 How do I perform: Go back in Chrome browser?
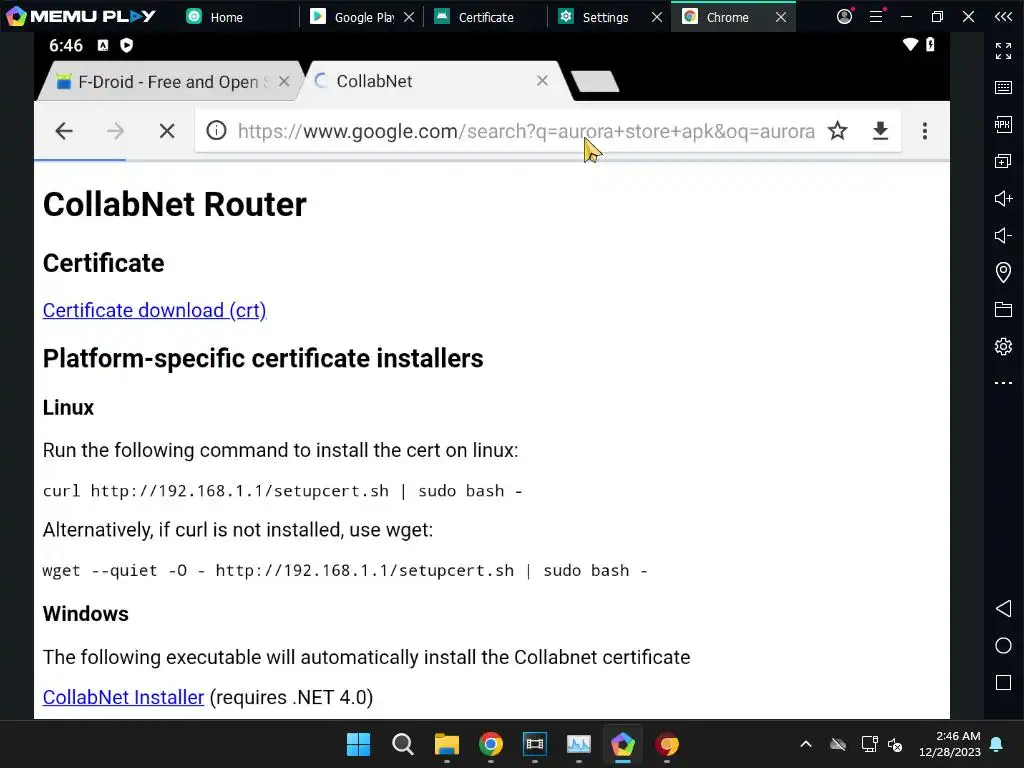[64, 131]
